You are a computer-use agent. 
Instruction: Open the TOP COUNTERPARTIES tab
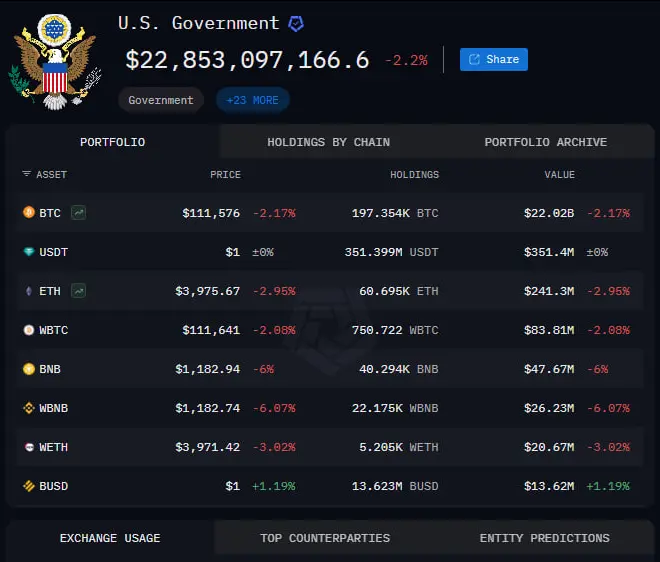click(325, 538)
